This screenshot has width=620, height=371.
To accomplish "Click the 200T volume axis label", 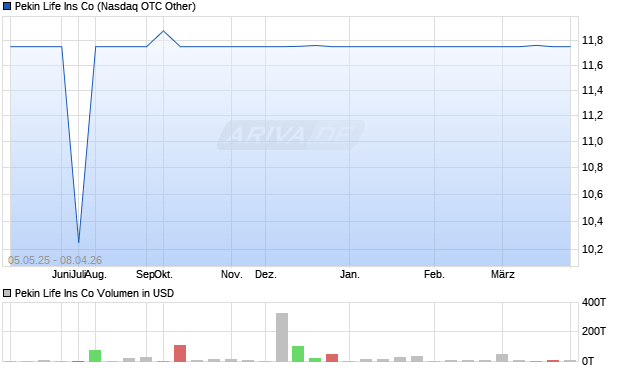I will [x=594, y=331].
